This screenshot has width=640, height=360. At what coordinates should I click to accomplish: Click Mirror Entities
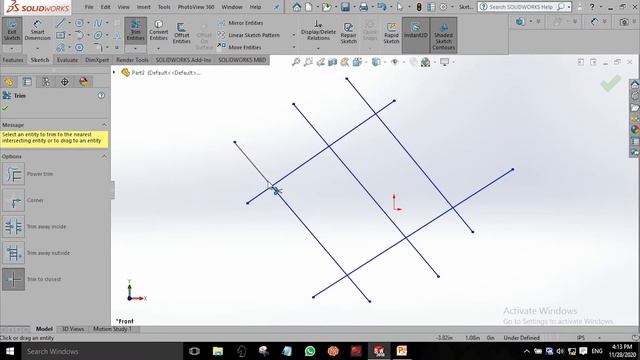point(241,23)
